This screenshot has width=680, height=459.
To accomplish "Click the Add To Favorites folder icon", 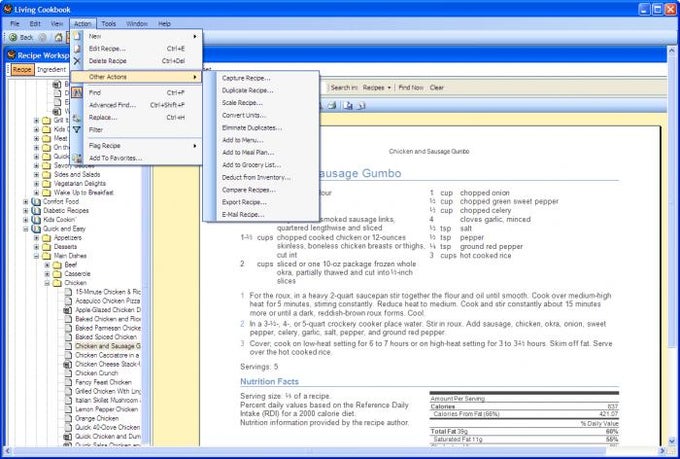I will pos(77,158).
